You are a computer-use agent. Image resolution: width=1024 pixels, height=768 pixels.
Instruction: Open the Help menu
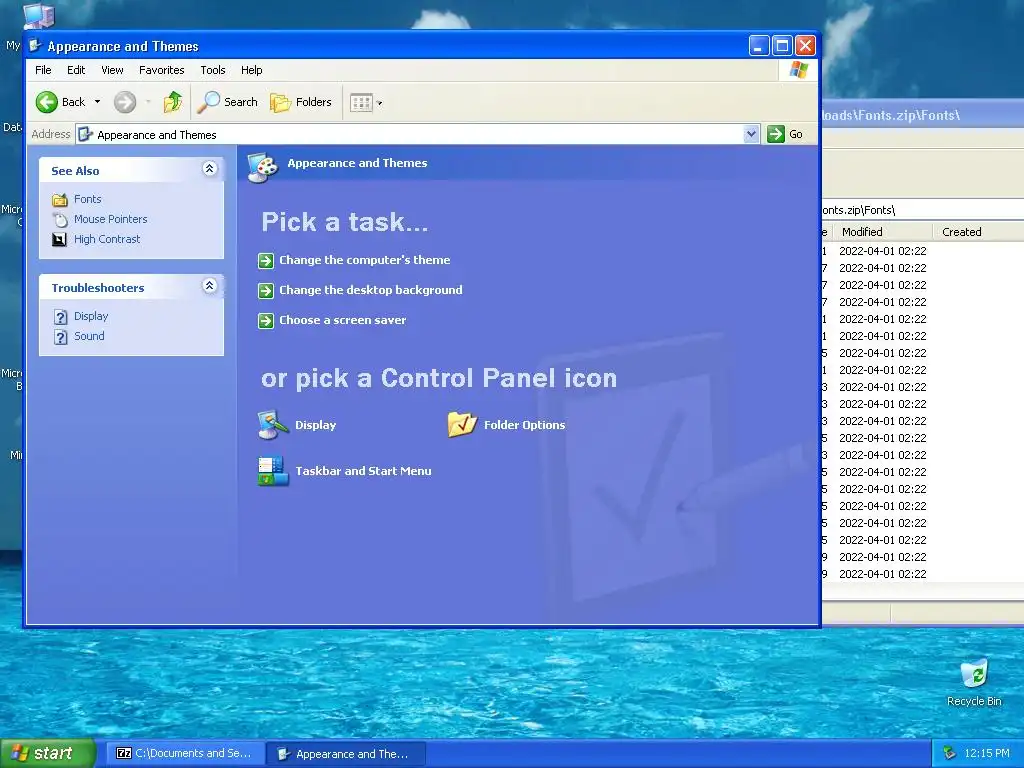pos(251,70)
